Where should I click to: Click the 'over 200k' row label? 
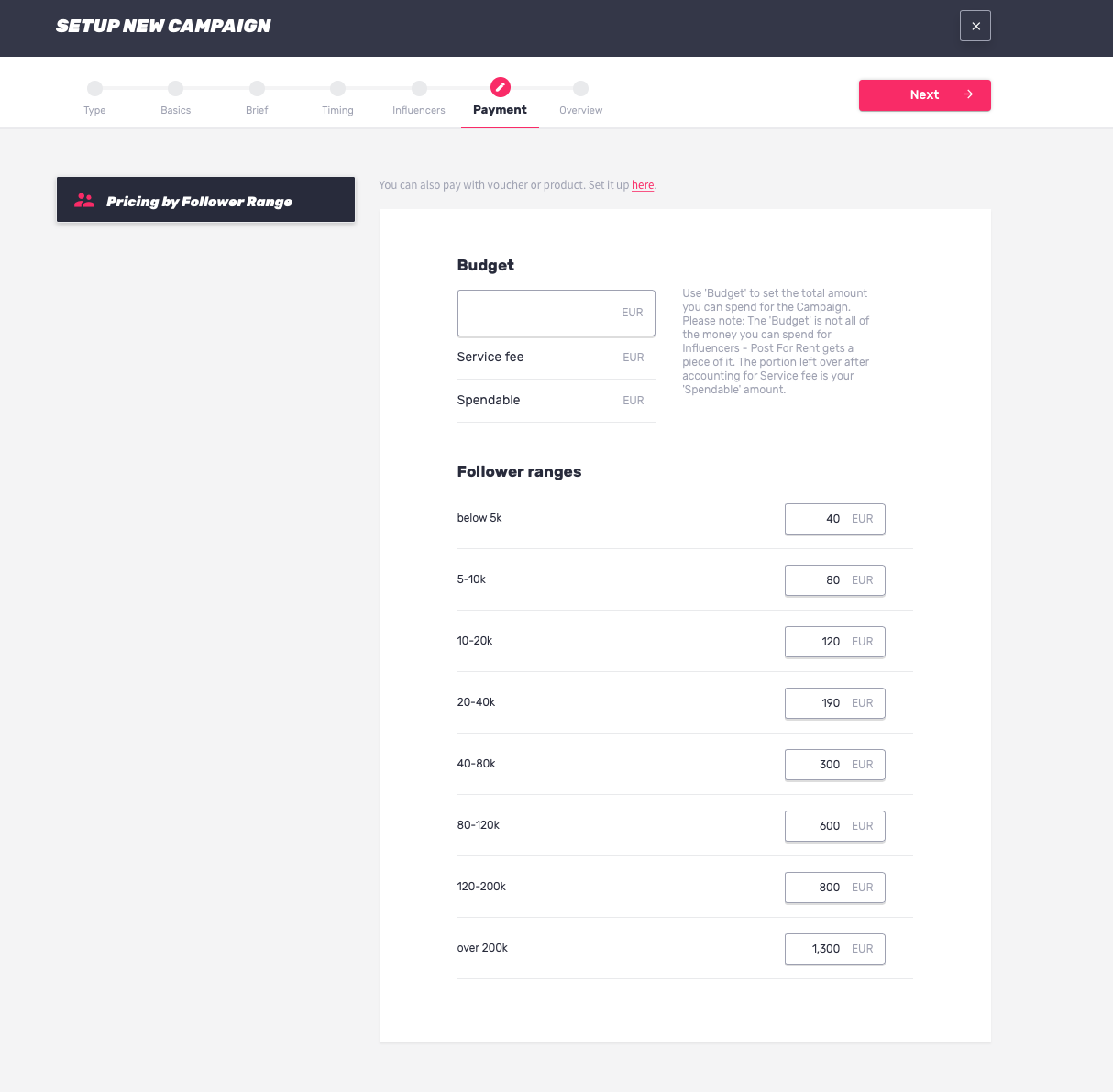click(x=482, y=948)
